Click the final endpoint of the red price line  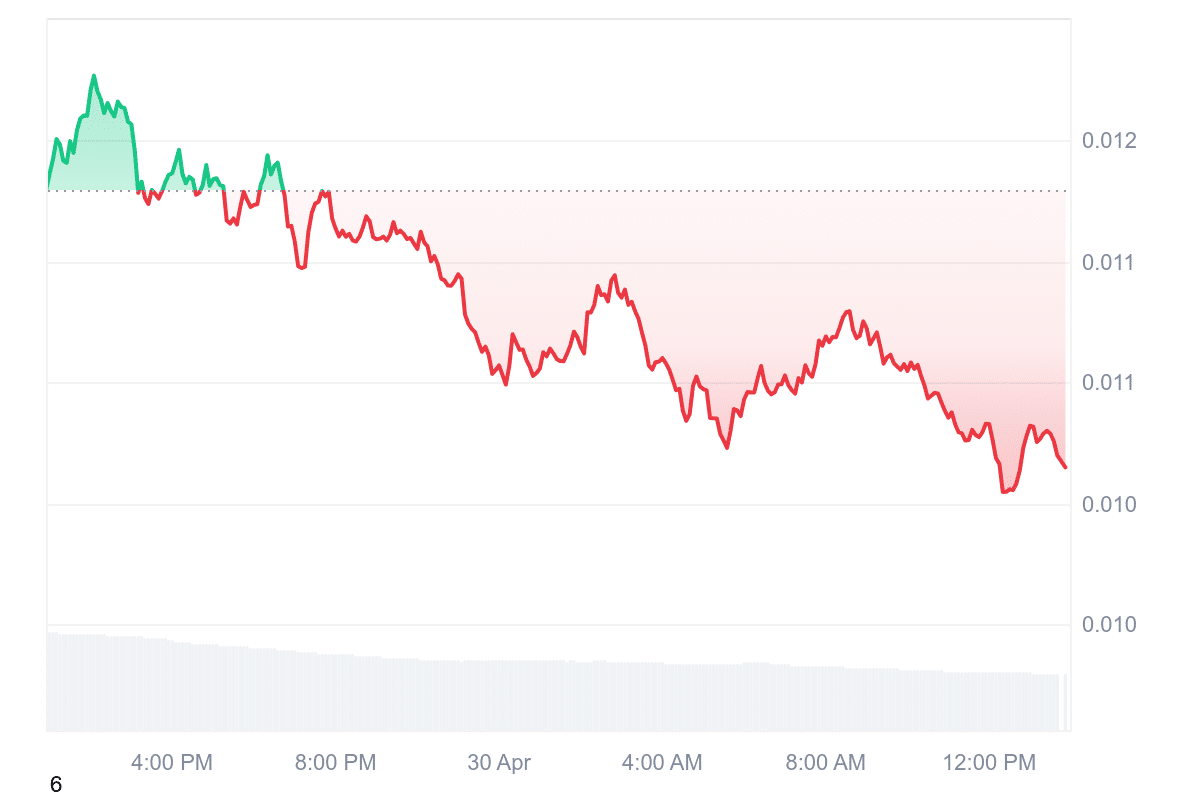coord(1066,467)
